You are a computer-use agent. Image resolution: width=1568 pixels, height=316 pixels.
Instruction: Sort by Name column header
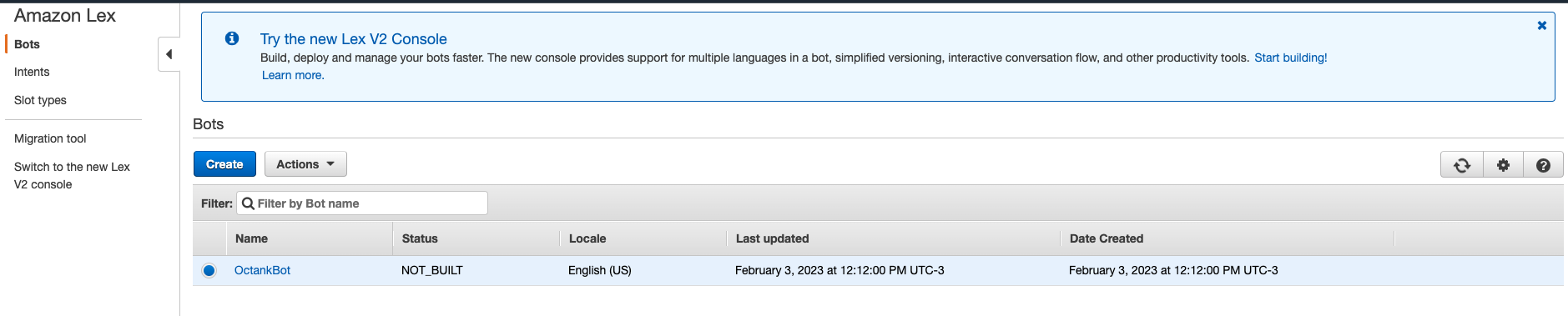click(251, 238)
